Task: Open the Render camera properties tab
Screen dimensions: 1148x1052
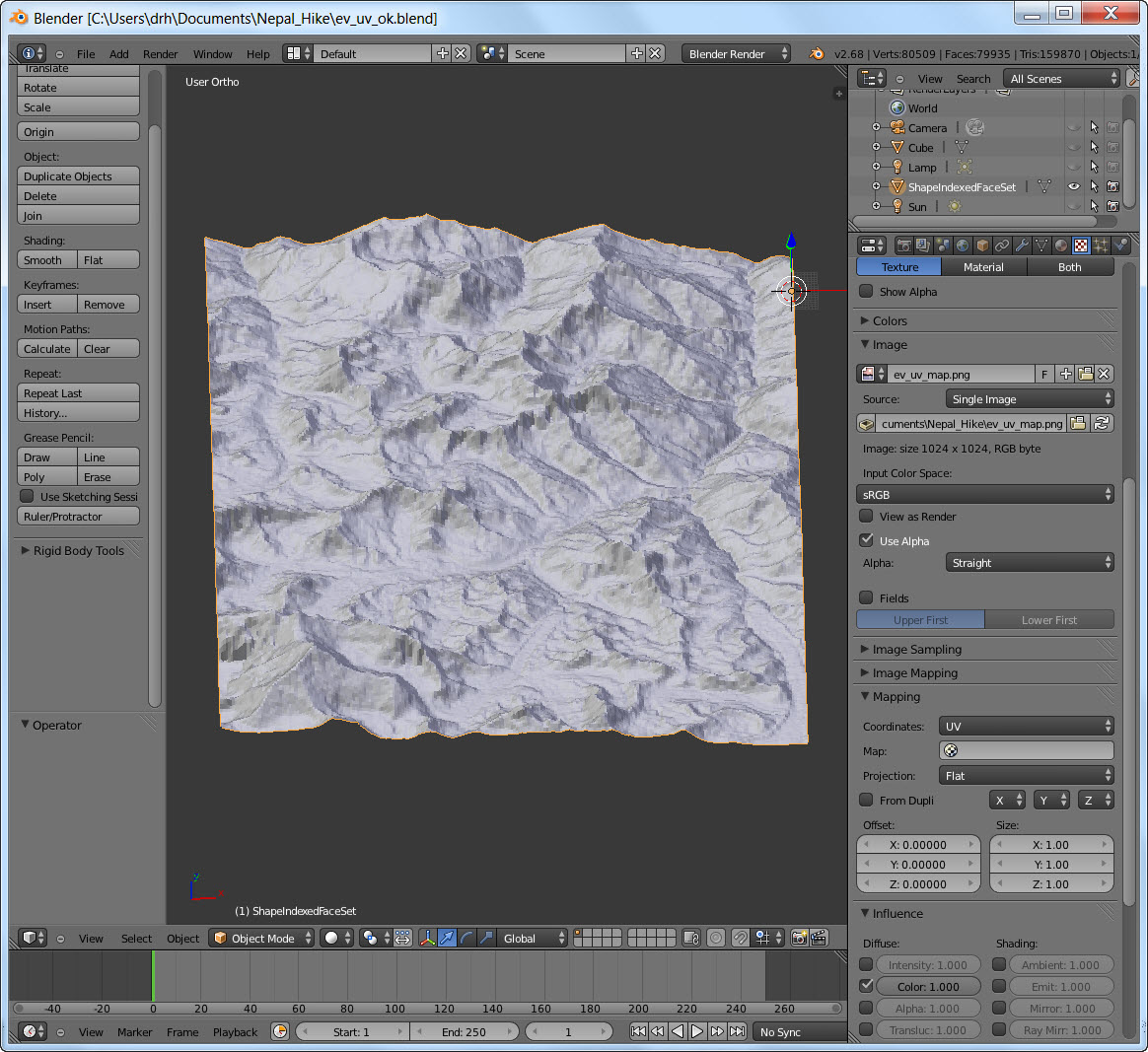Action: click(x=903, y=245)
